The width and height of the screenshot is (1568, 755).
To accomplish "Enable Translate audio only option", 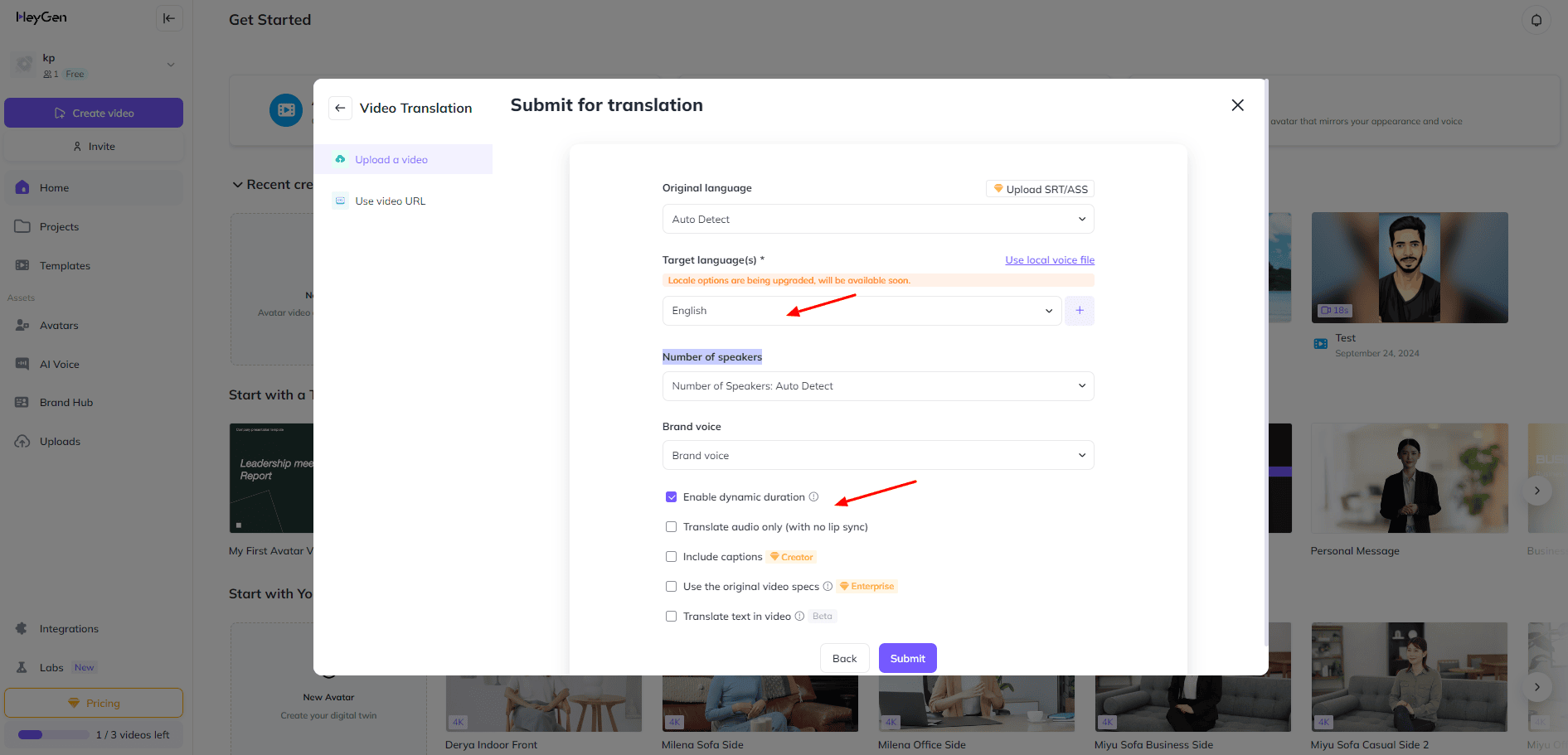I will pos(671,527).
